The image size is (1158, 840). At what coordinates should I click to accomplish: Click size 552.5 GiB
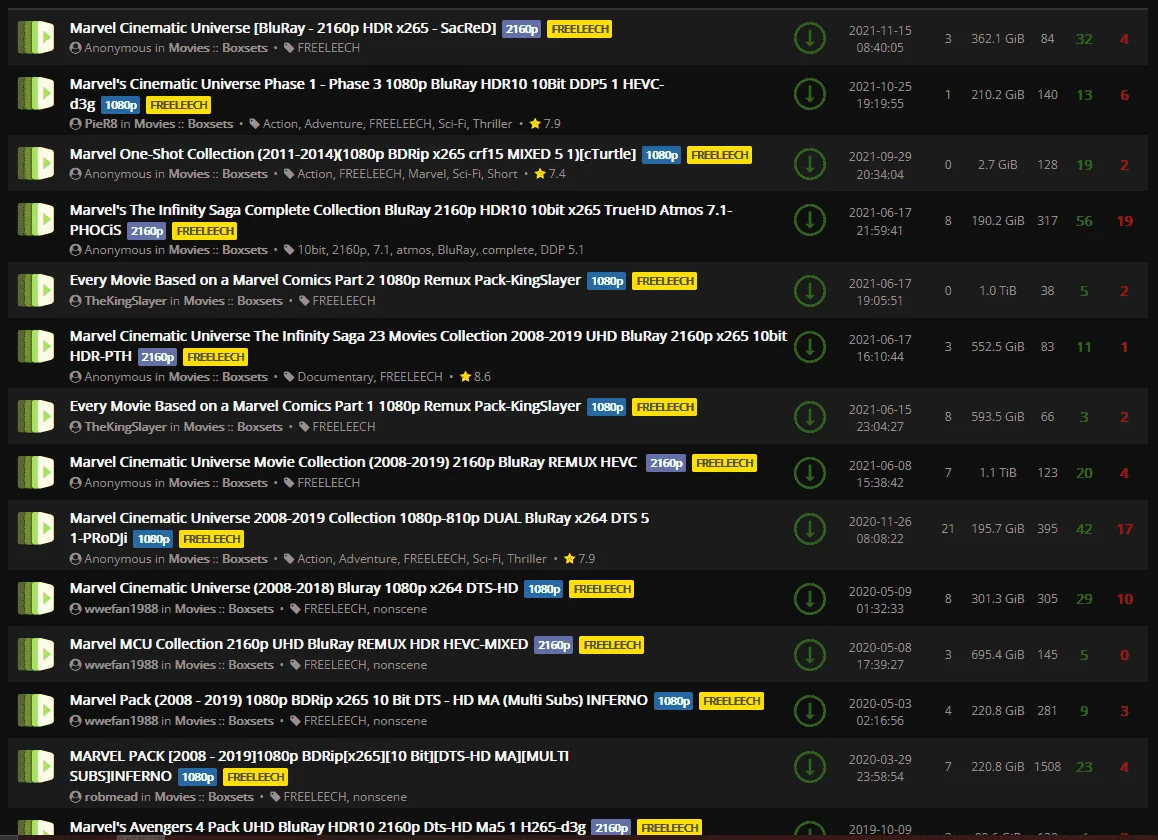pyautogui.click(x=998, y=346)
